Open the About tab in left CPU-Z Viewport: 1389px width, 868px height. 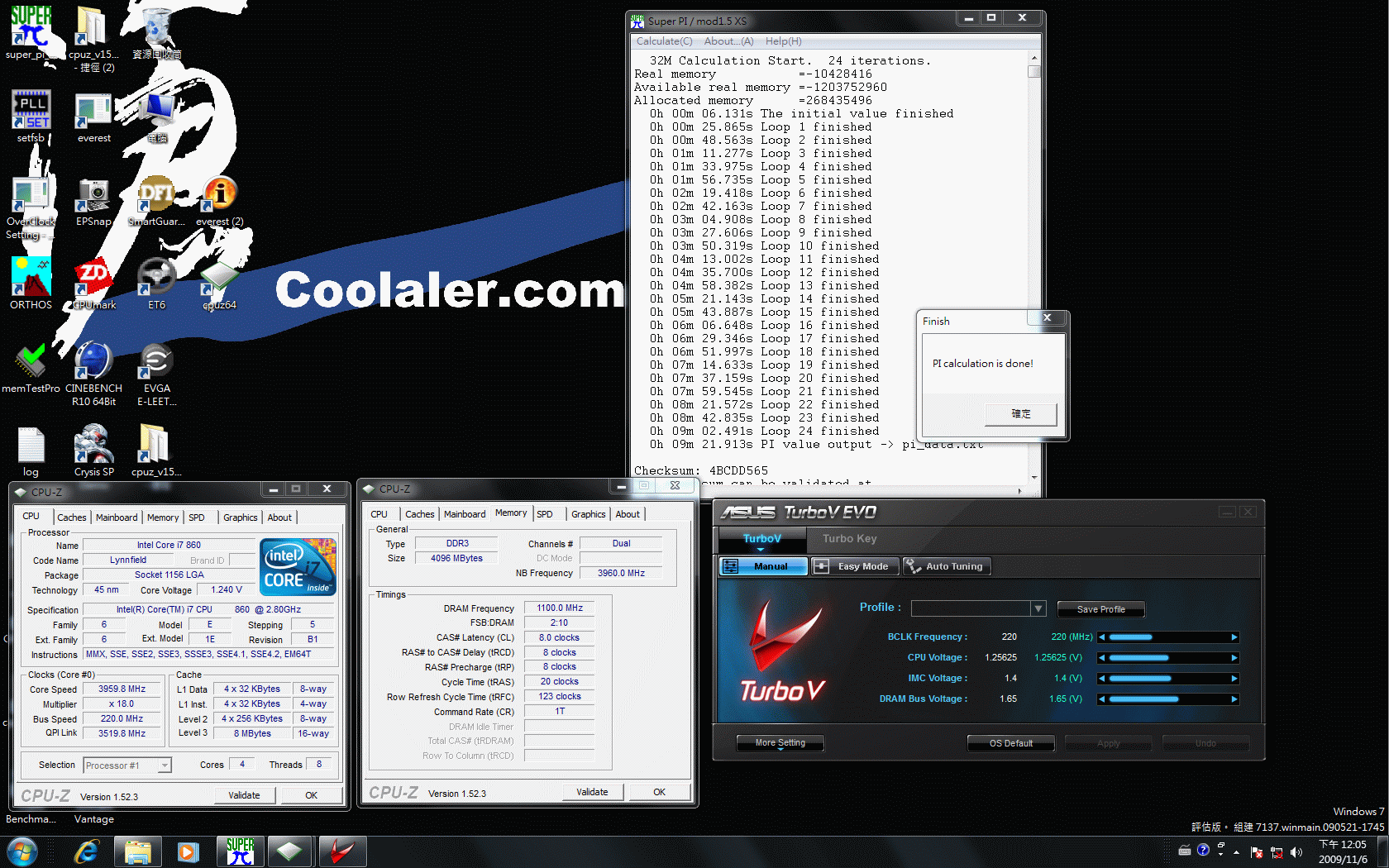(279, 517)
